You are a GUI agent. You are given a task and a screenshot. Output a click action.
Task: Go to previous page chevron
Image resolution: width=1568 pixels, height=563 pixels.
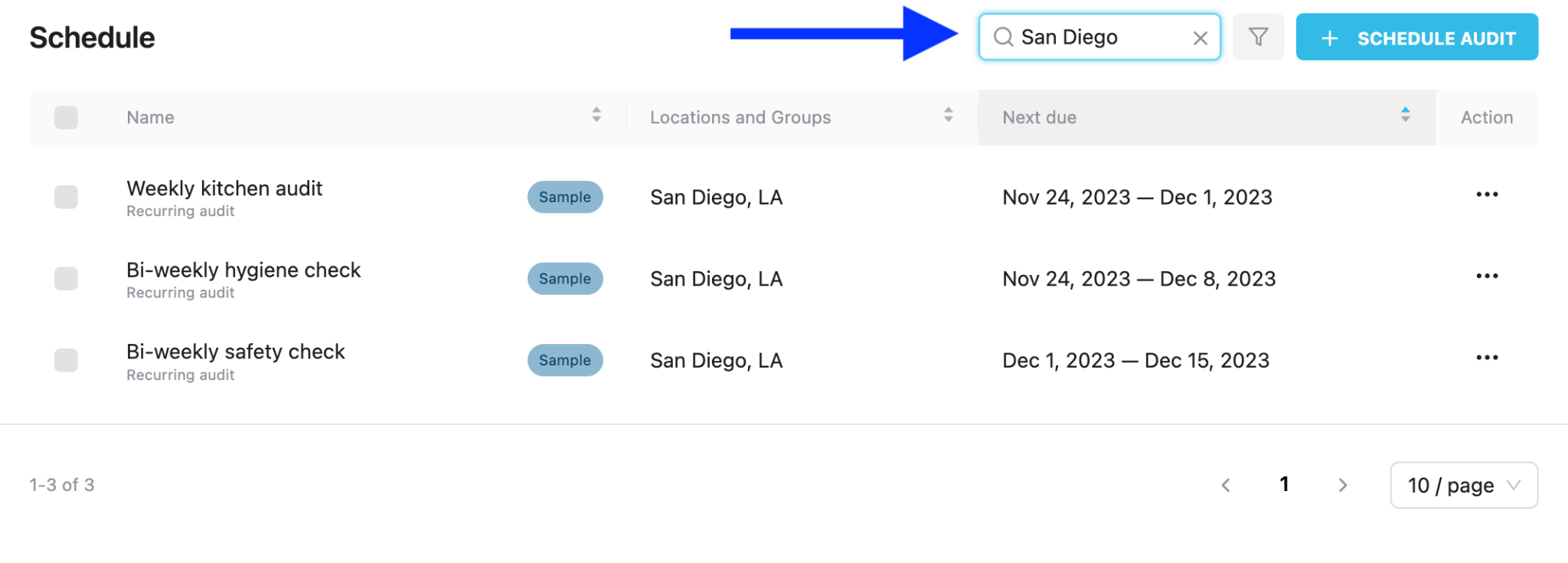[1226, 485]
